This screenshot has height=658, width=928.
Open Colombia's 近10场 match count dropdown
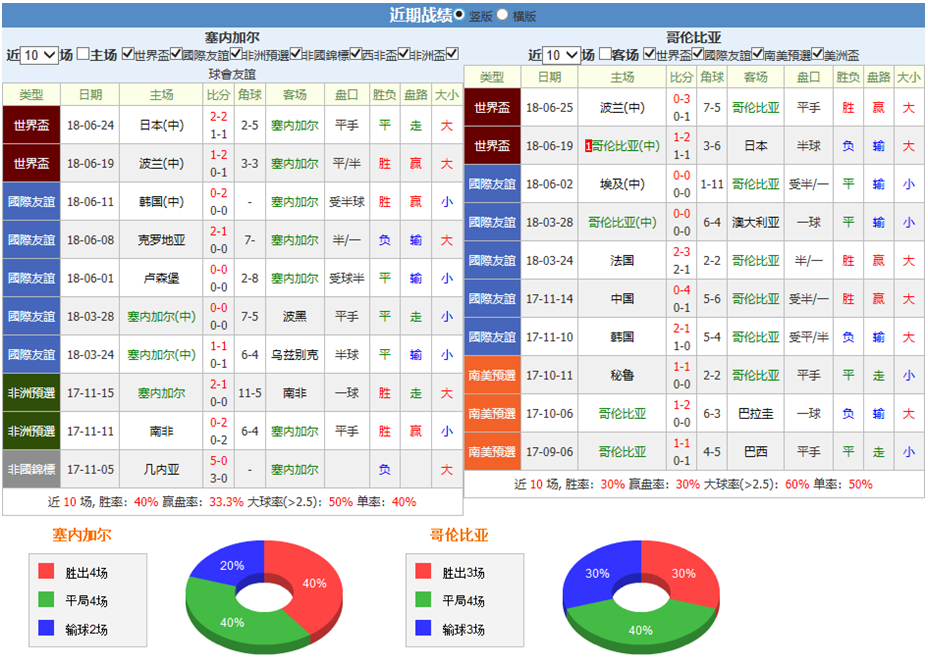point(561,55)
